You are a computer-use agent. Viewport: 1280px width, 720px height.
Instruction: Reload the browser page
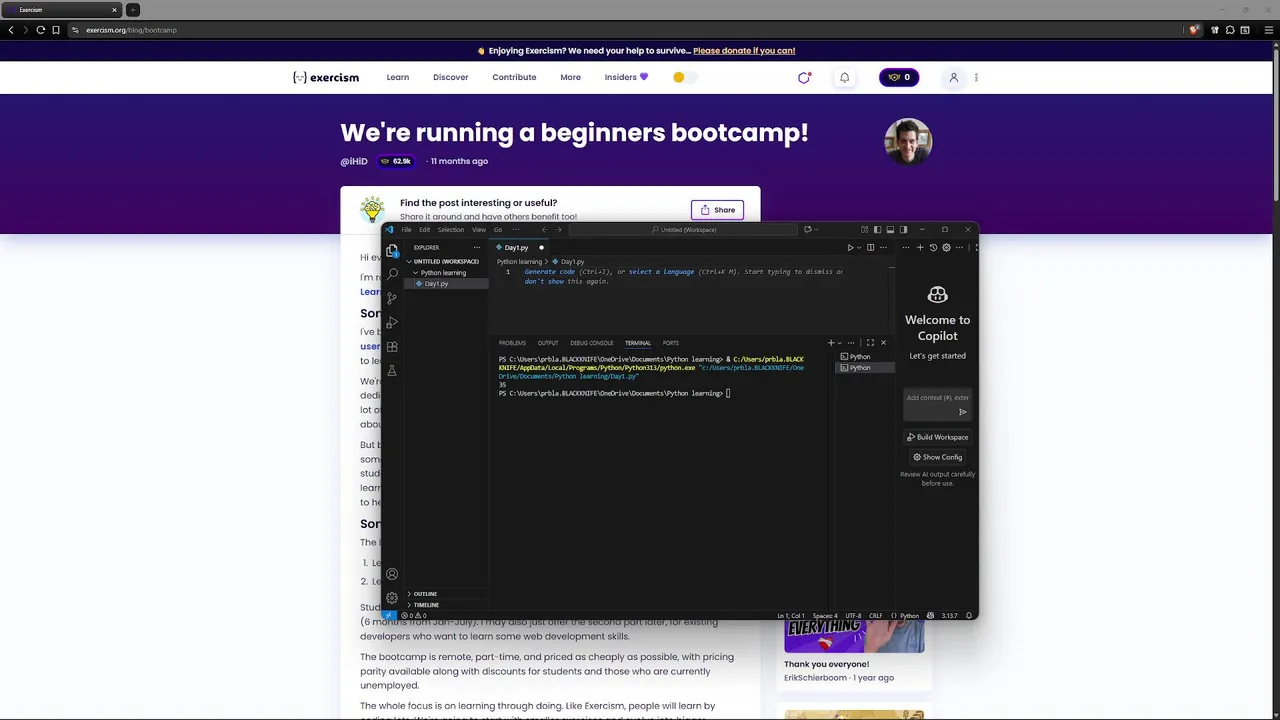click(x=40, y=30)
